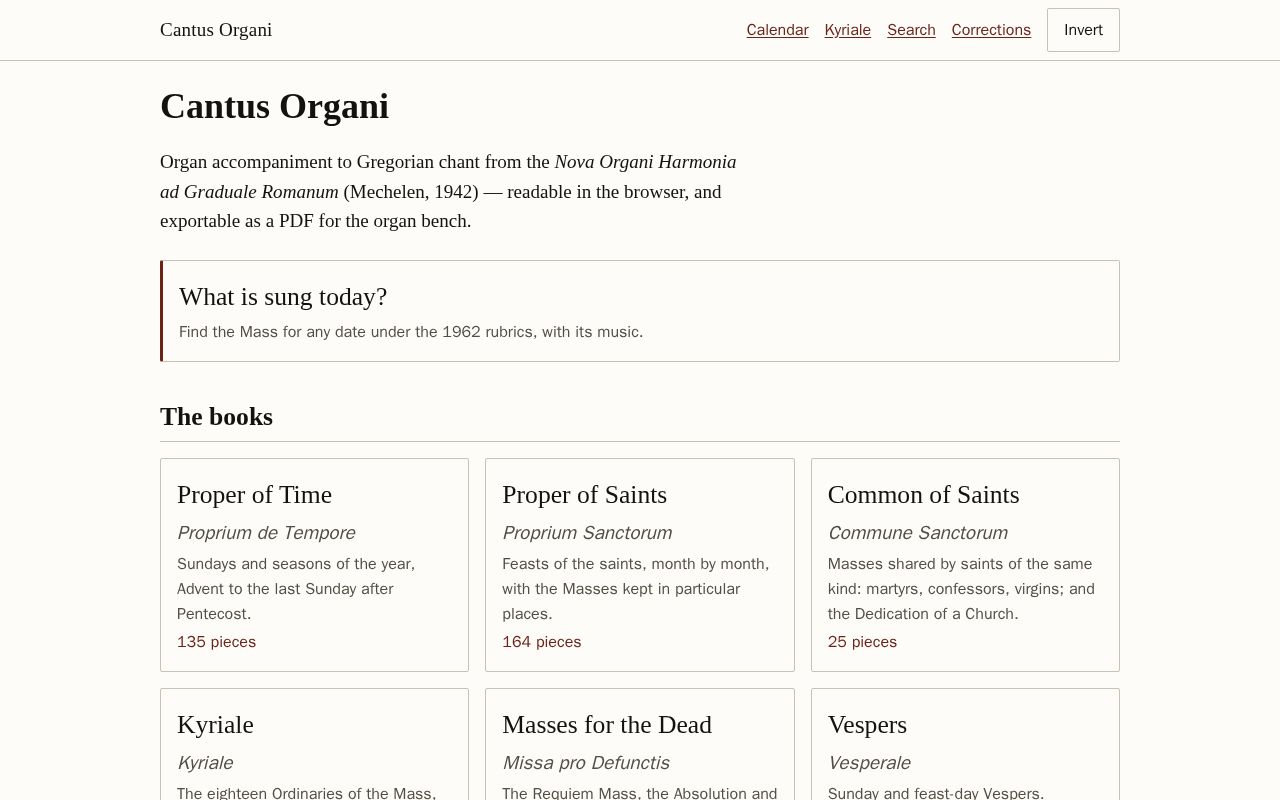Screen dimensions: 1280x800
Task: Click the '135 pieces' count text
Action: click(216, 642)
